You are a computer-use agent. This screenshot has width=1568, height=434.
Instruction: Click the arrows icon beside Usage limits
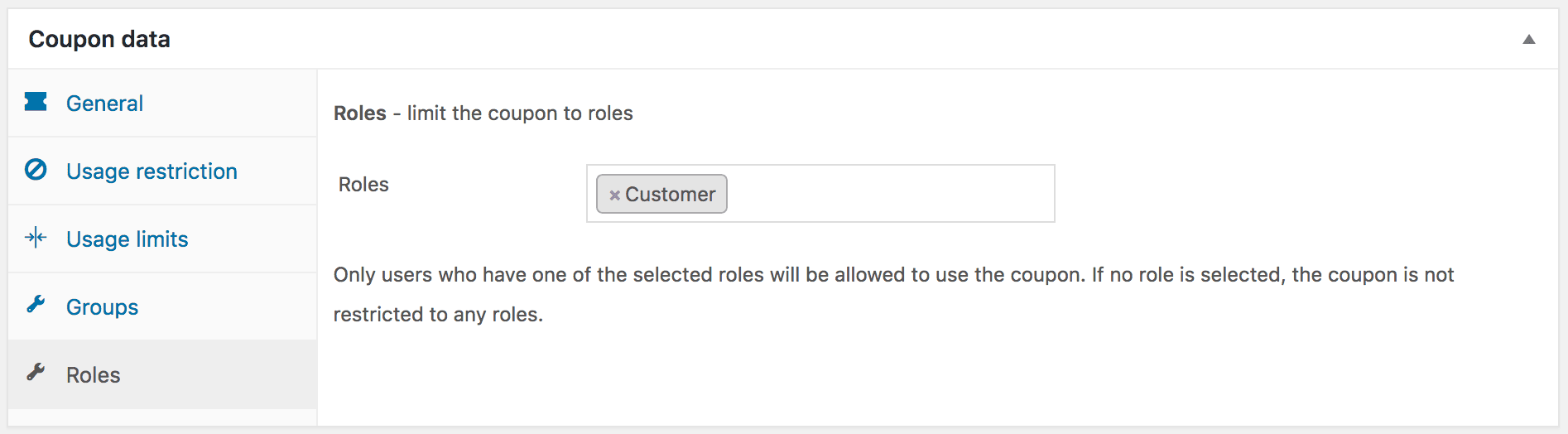tap(36, 239)
